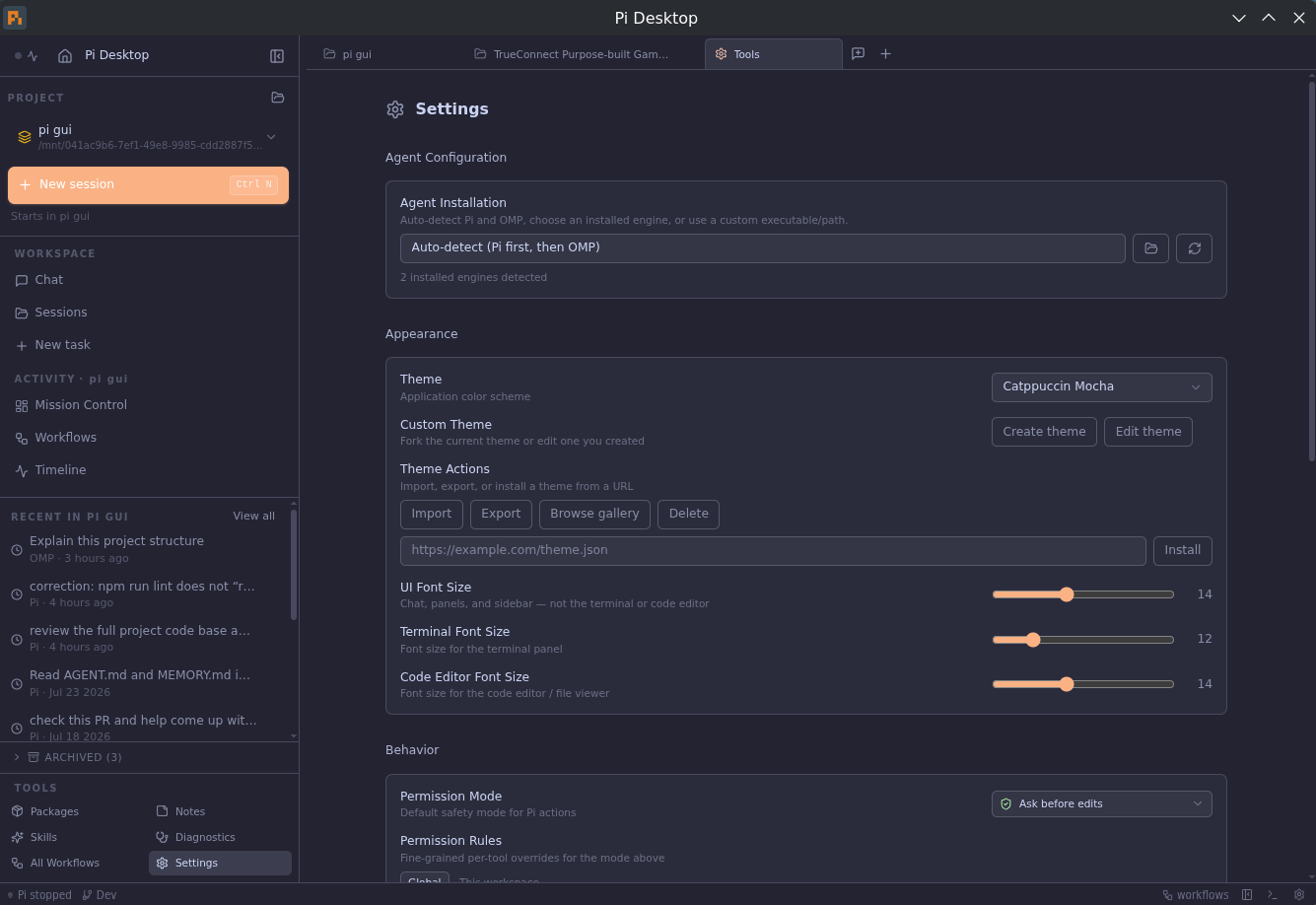This screenshot has height=905, width=1316.
Task: Click the 2 installed engines detected text
Action: (x=473, y=278)
